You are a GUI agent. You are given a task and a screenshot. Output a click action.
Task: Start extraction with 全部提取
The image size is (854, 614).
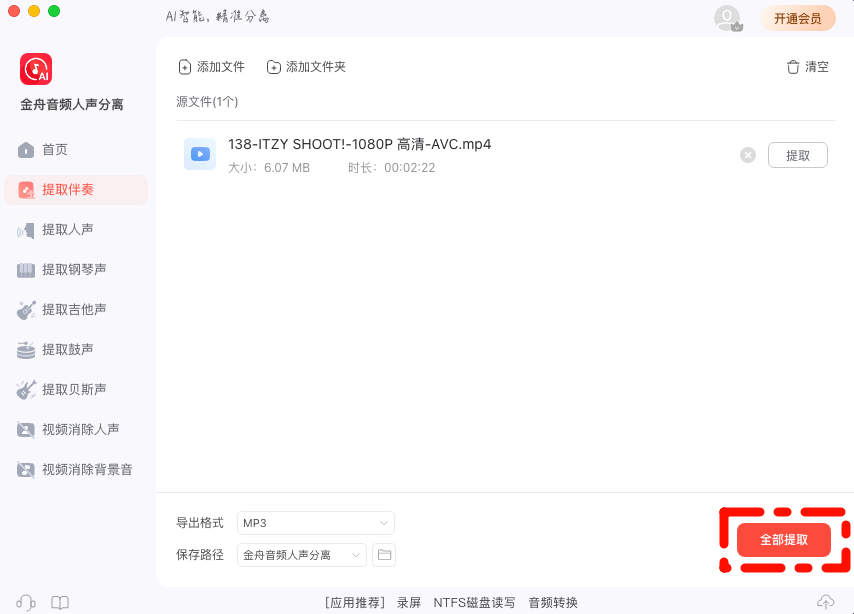tap(784, 540)
